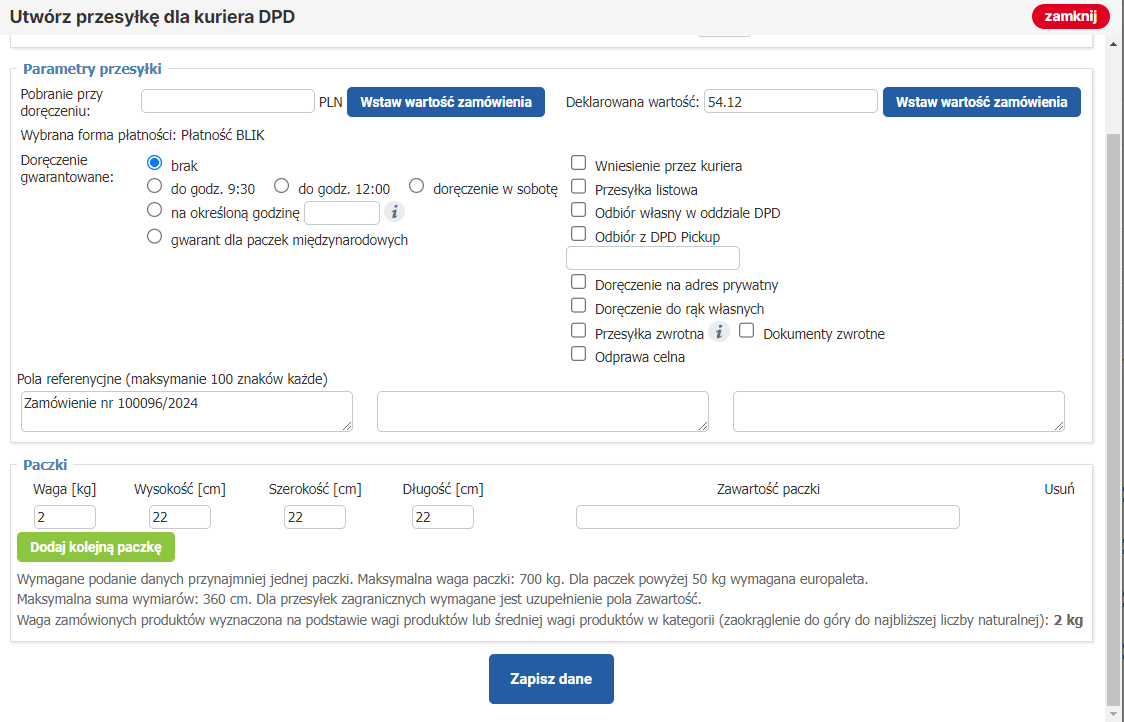Viewport: 1124px width, 722px height.
Task: Check the 'Dokumenty zwrotne' box
Action: (x=746, y=331)
